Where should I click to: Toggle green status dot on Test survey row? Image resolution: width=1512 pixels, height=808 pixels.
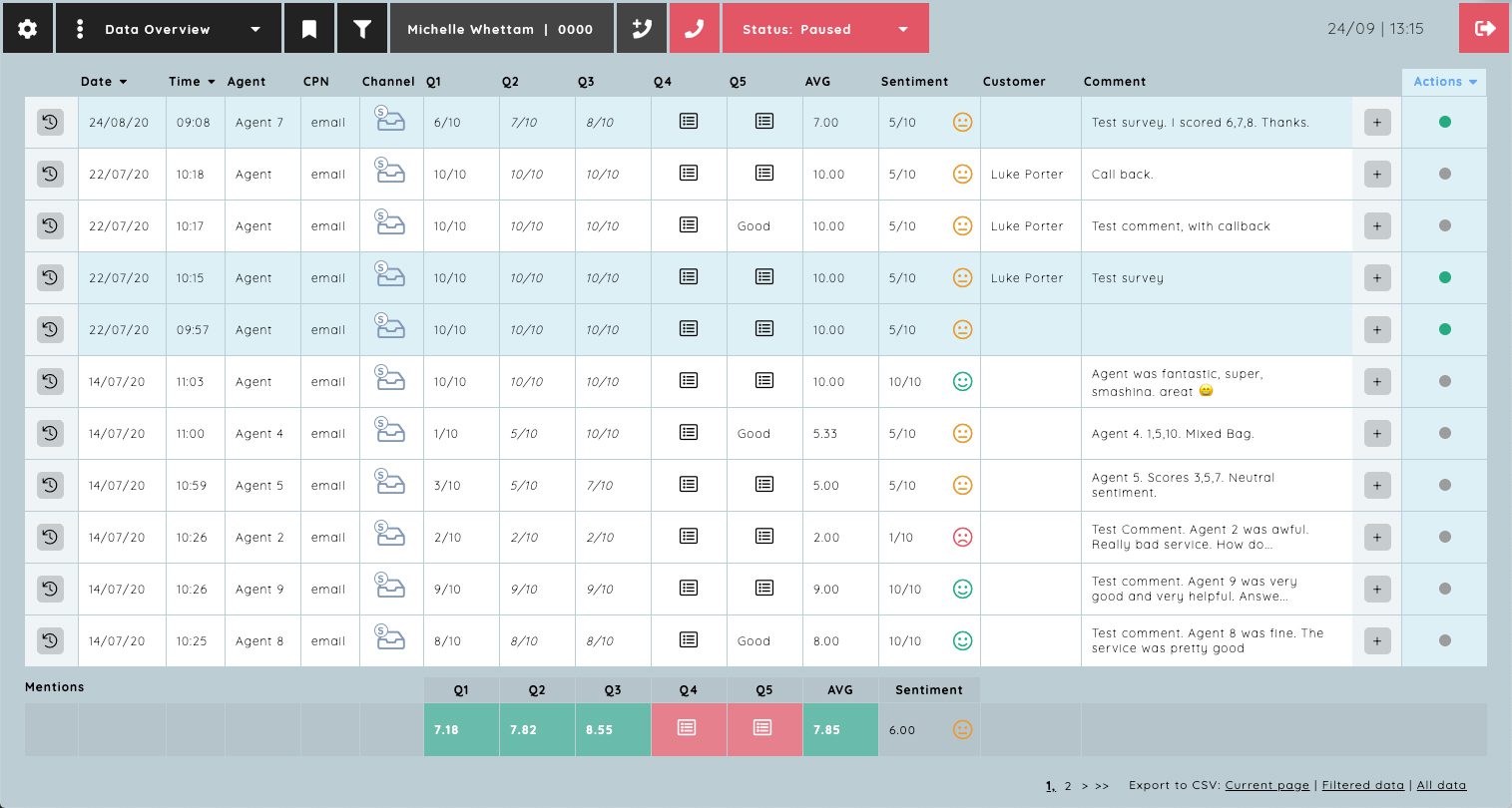tap(1444, 277)
